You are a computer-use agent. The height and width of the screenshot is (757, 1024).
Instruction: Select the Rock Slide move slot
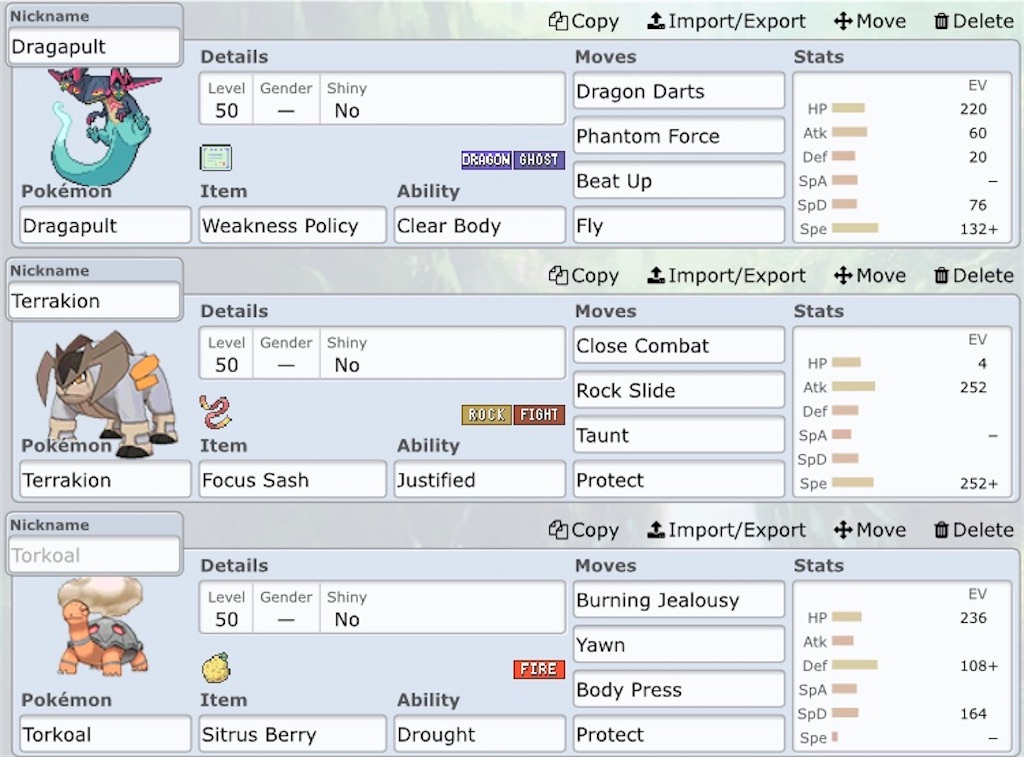[679, 390]
